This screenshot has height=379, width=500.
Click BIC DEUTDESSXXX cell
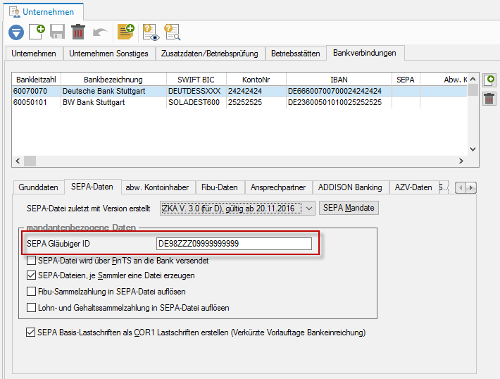click(196, 91)
